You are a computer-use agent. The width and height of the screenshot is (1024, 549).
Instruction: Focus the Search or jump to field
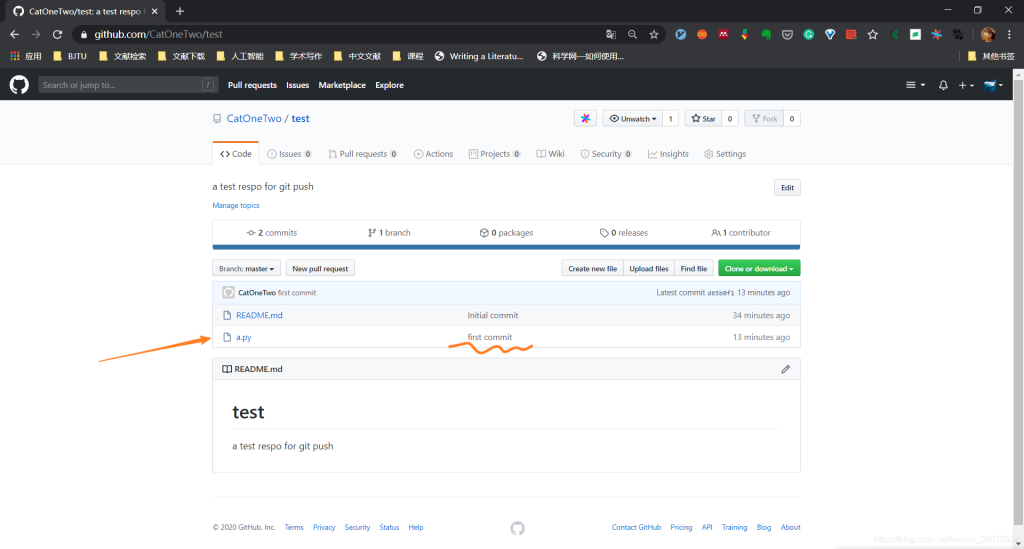pos(127,85)
